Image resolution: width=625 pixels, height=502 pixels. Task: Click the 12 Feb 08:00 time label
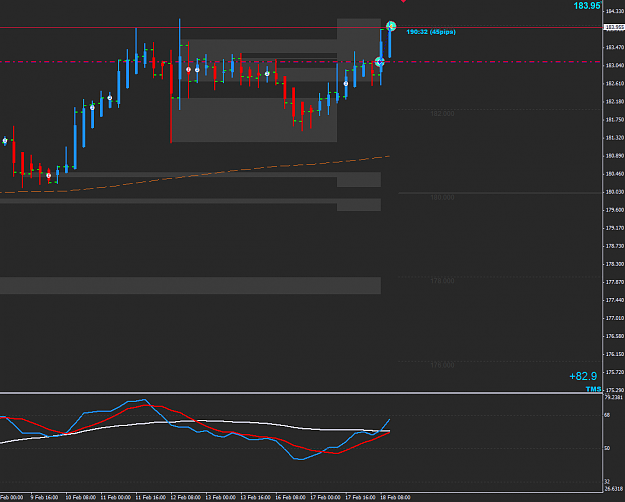(186, 498)
